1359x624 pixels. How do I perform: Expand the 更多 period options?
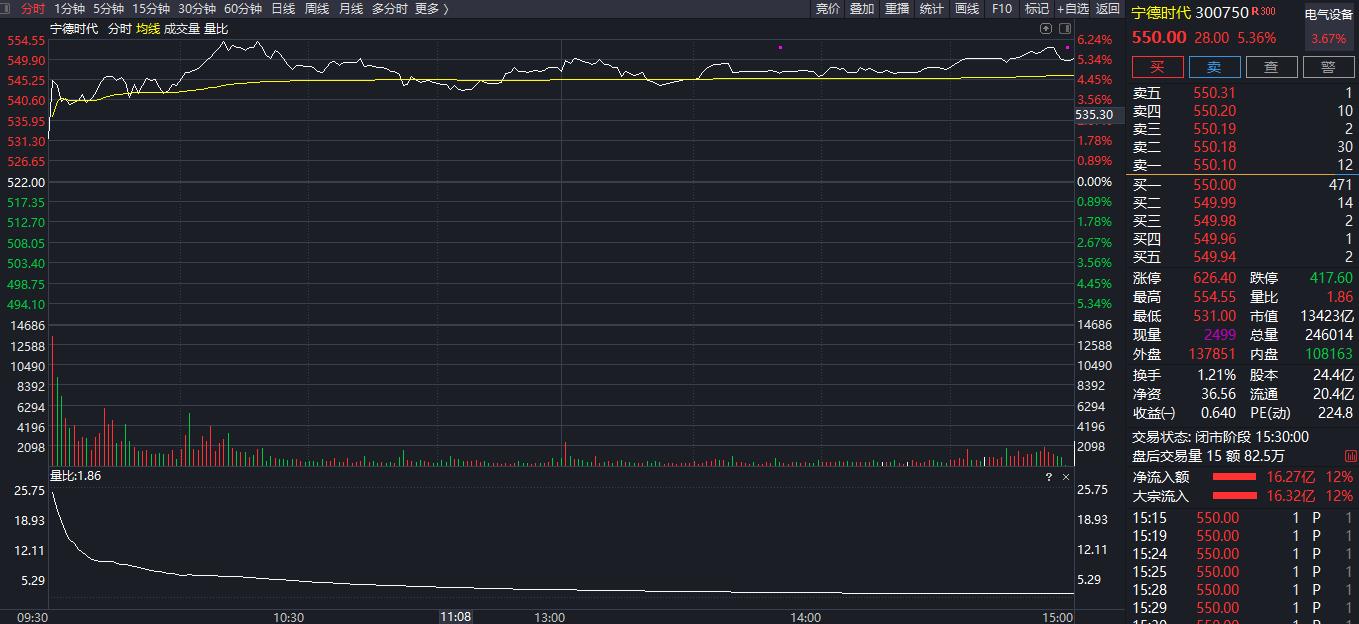(x=431, y=9)
